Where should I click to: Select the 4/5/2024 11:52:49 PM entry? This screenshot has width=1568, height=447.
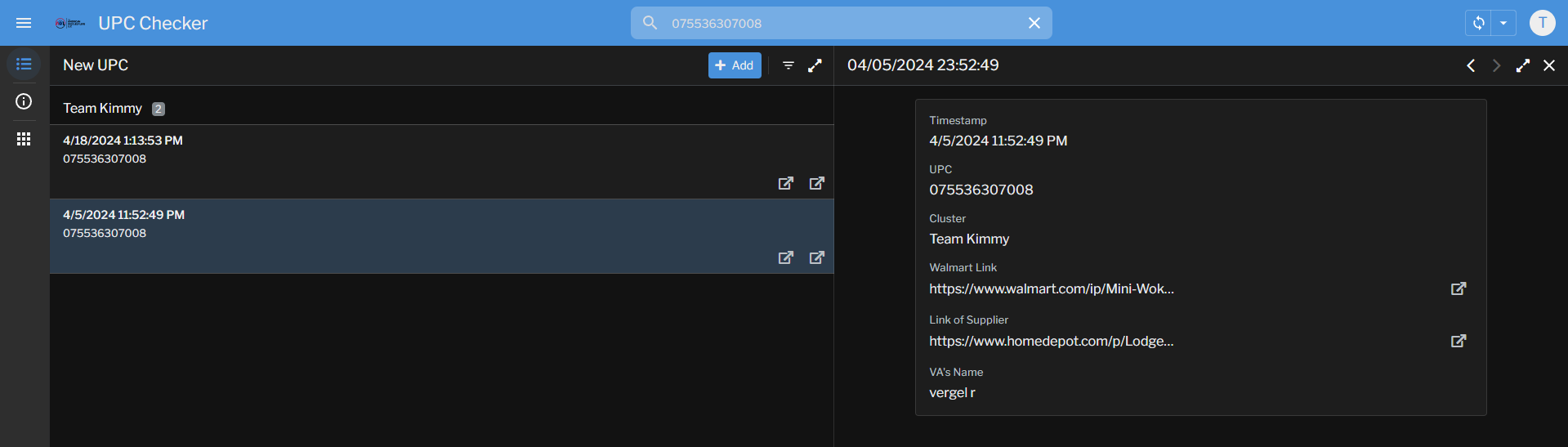tap(441, 236)
